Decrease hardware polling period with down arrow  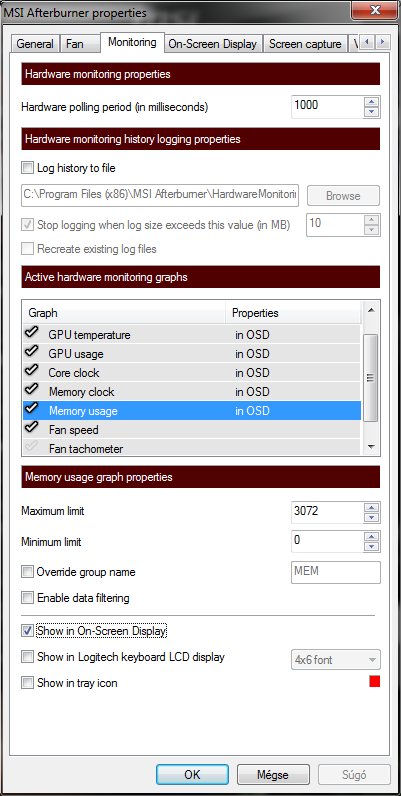coord(372,112)
